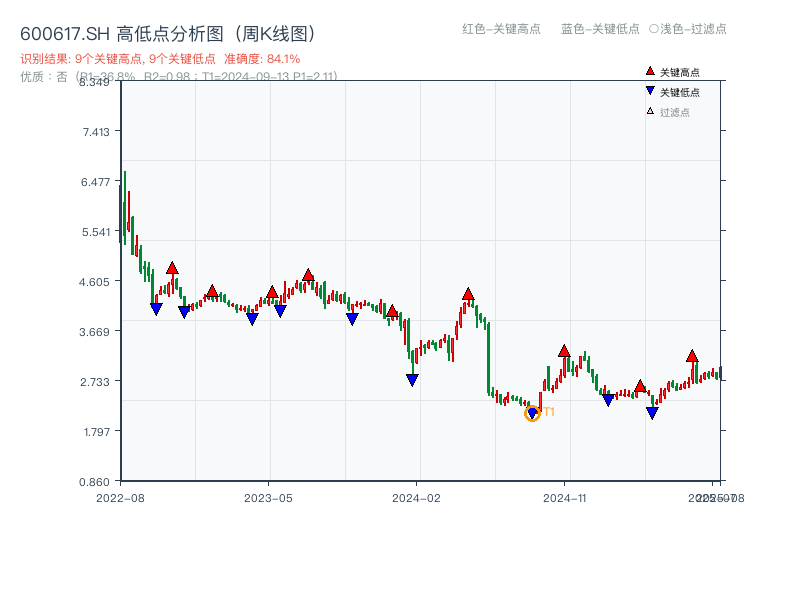The width and height of the screenshot is (800, 600).
Task: Toggle 过滤点 series via its legend label
Action: pos(675,112)
